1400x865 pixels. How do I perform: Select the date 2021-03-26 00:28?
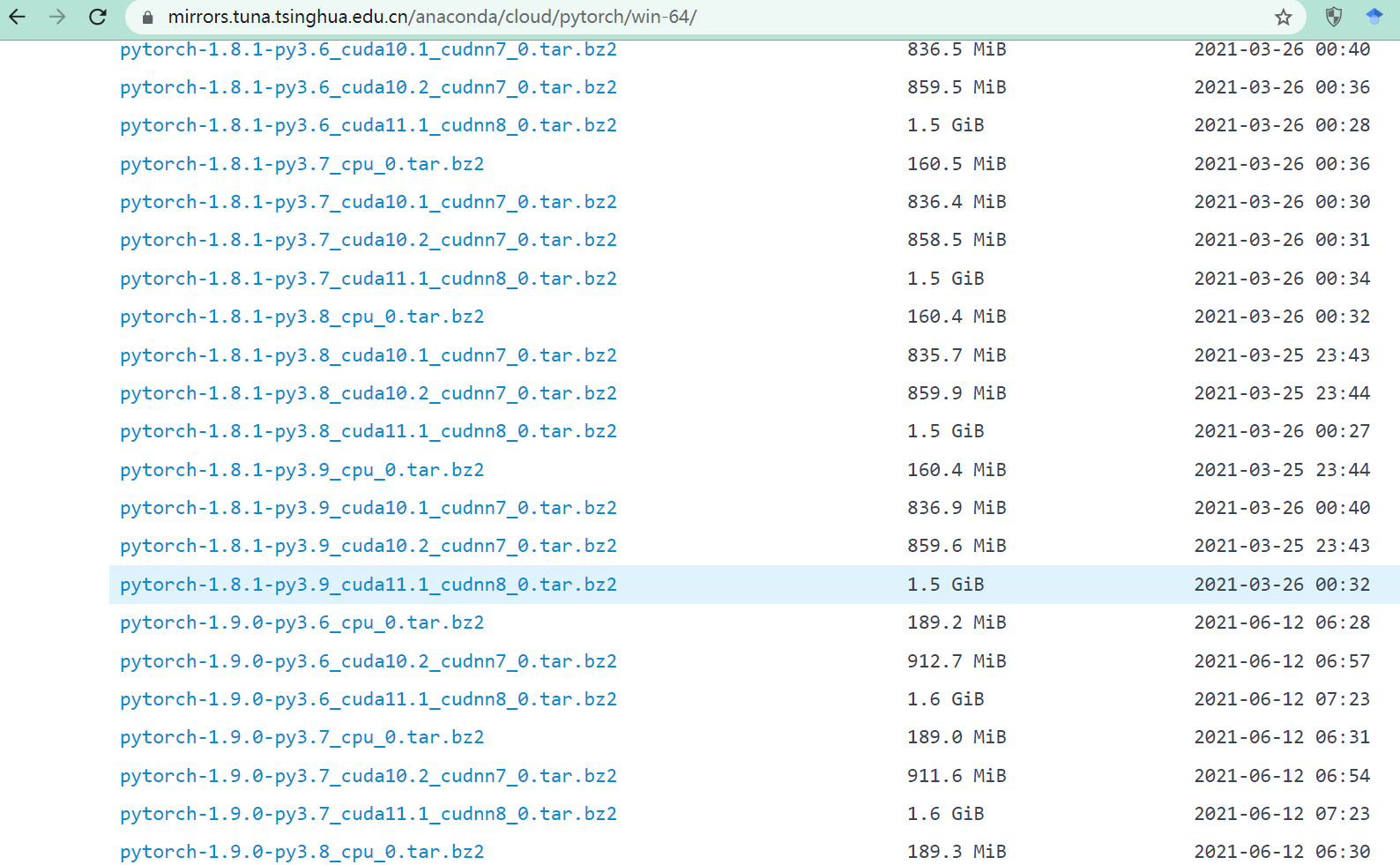[x=1282, y=126]
